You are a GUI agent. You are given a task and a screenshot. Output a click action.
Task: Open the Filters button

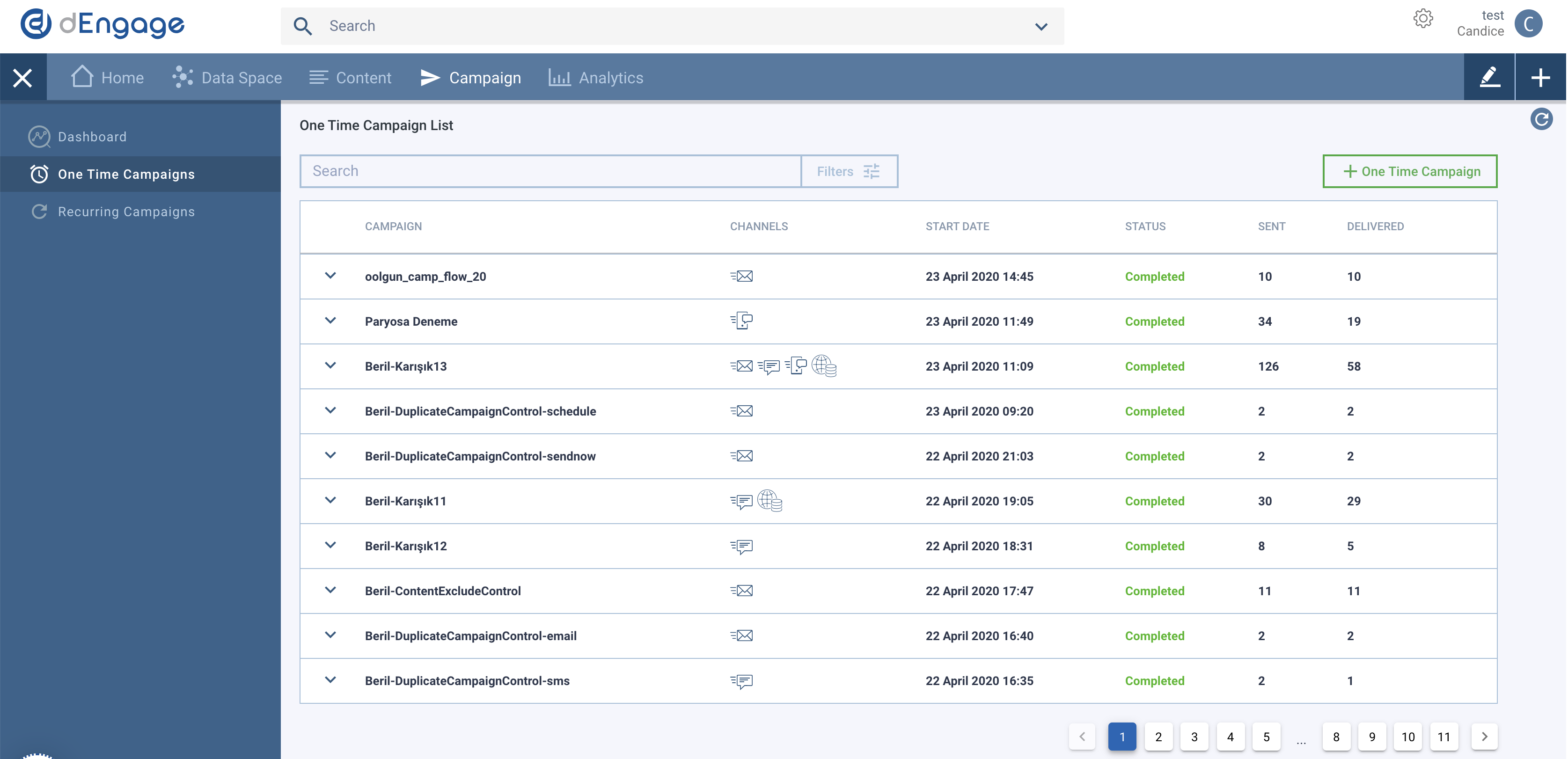pos(849,172)
